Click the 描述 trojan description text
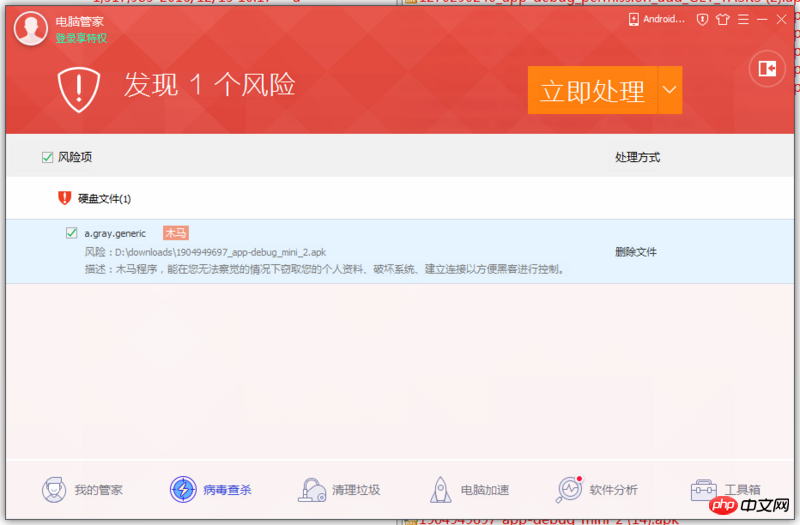 tap(326, 269)
